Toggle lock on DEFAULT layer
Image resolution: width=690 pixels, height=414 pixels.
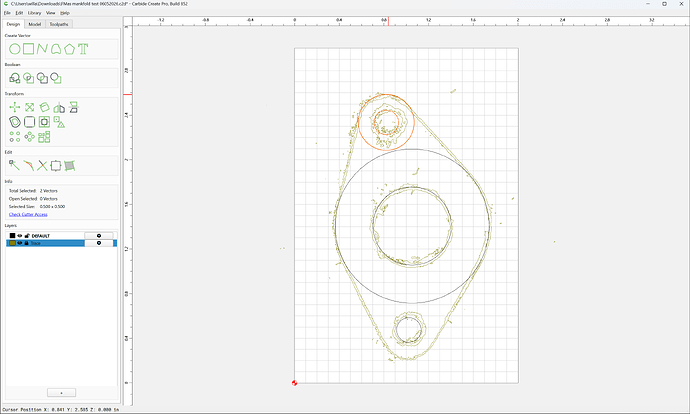point(27,236)
